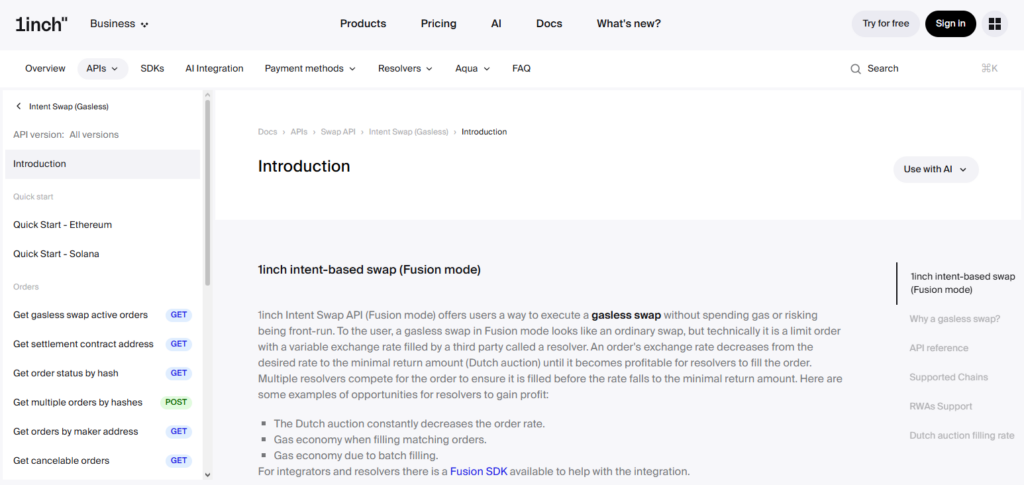Jump to Dutch auction filling rate
This screenshot has width=1024, height=485.
point(961,435)
